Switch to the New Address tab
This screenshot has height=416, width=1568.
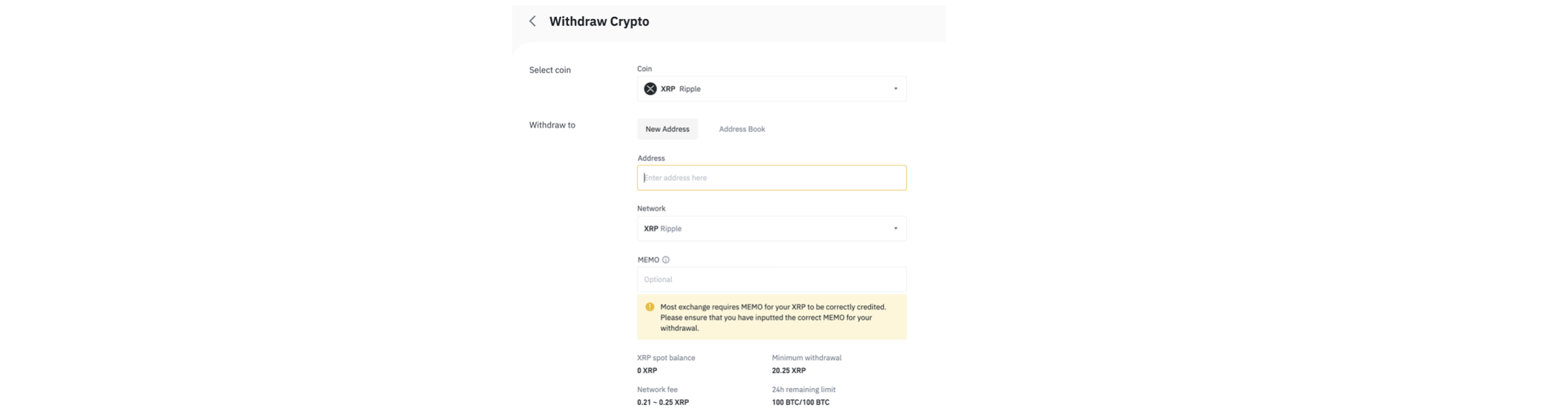click(x=667, y=129)
